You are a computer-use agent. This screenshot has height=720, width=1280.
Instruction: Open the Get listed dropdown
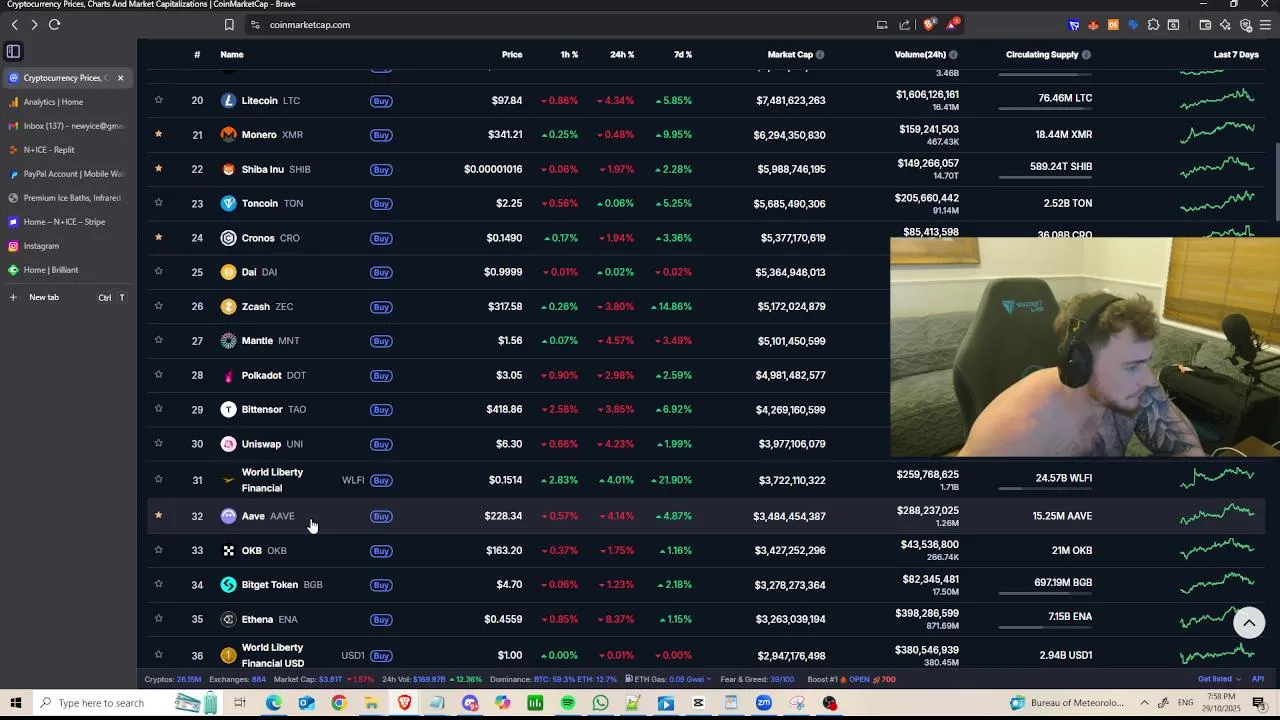pyautogui.click(x=1219, y=679)
